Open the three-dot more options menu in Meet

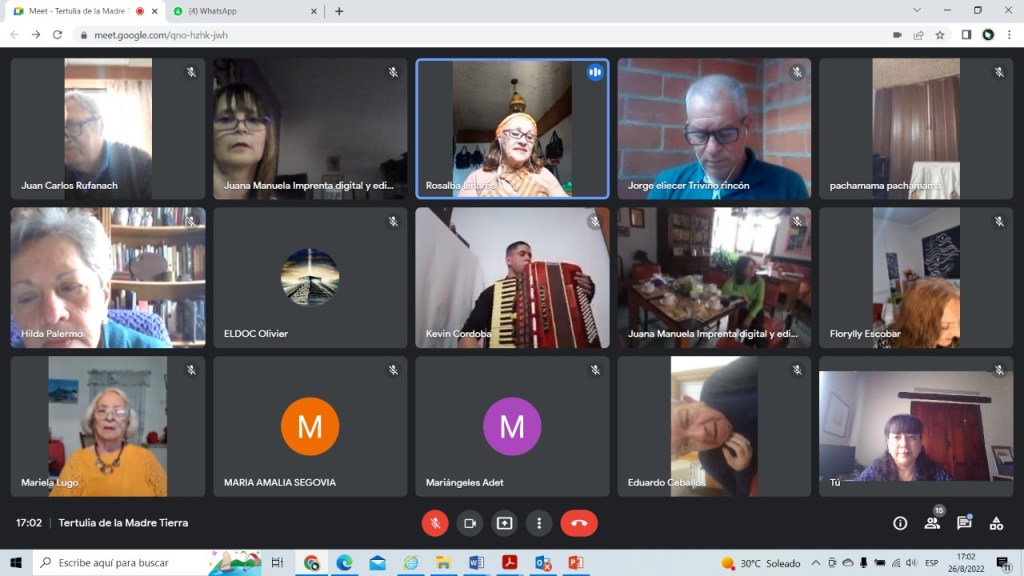tap(539, 523)
